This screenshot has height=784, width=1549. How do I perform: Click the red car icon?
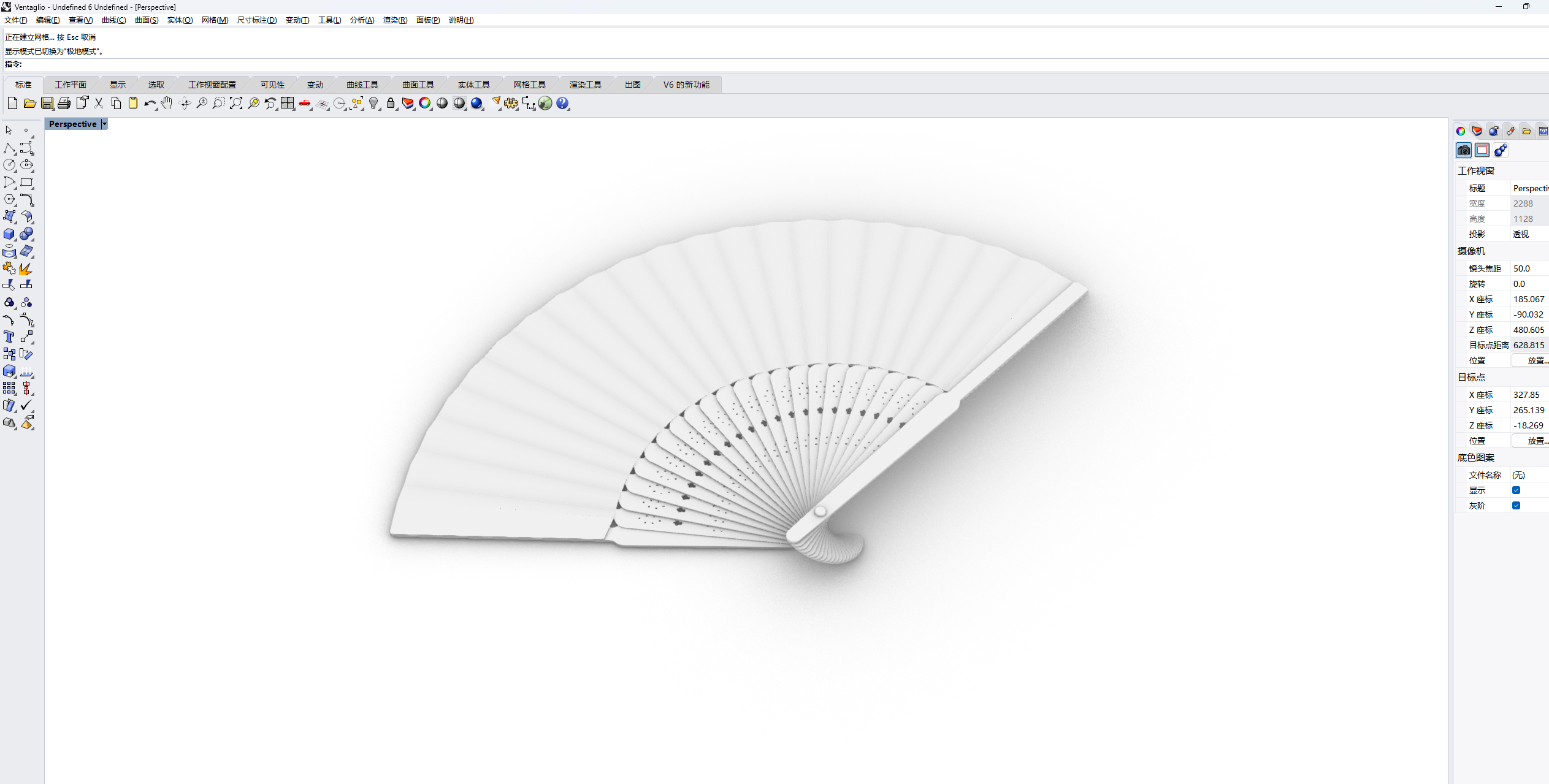(x=304, y=103)
